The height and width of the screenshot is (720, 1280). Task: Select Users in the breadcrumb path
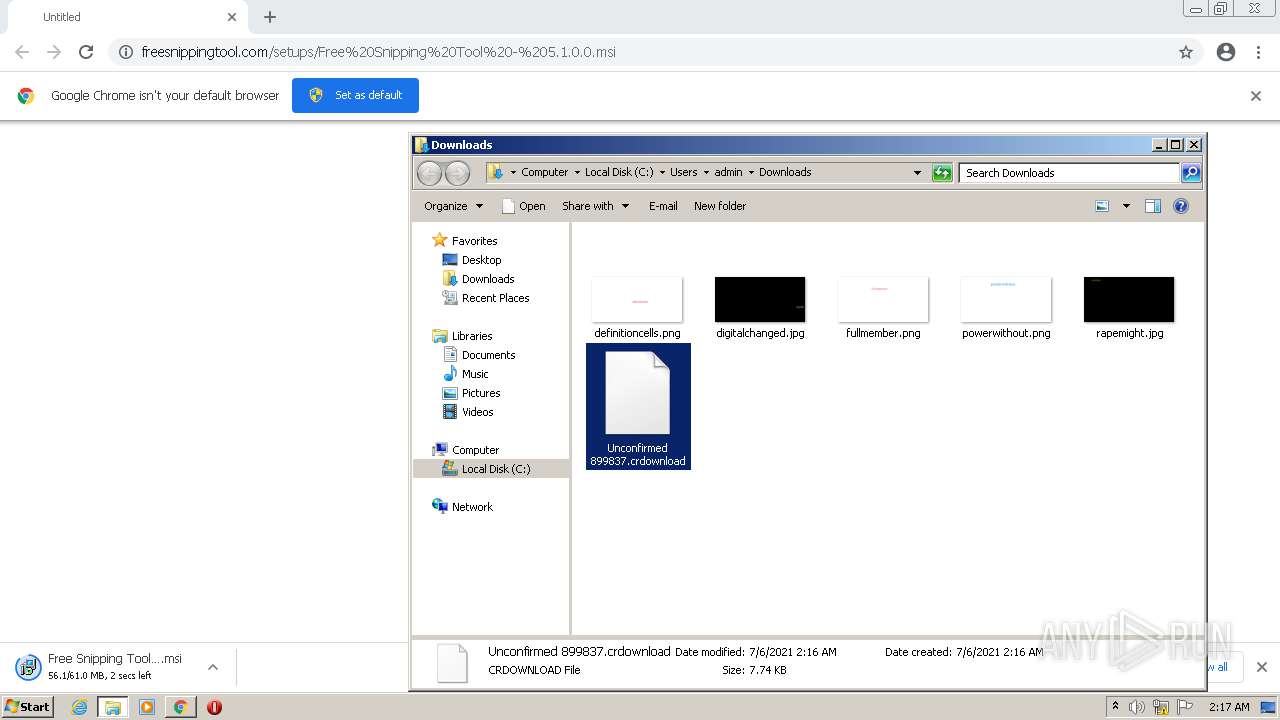point(684,172)
